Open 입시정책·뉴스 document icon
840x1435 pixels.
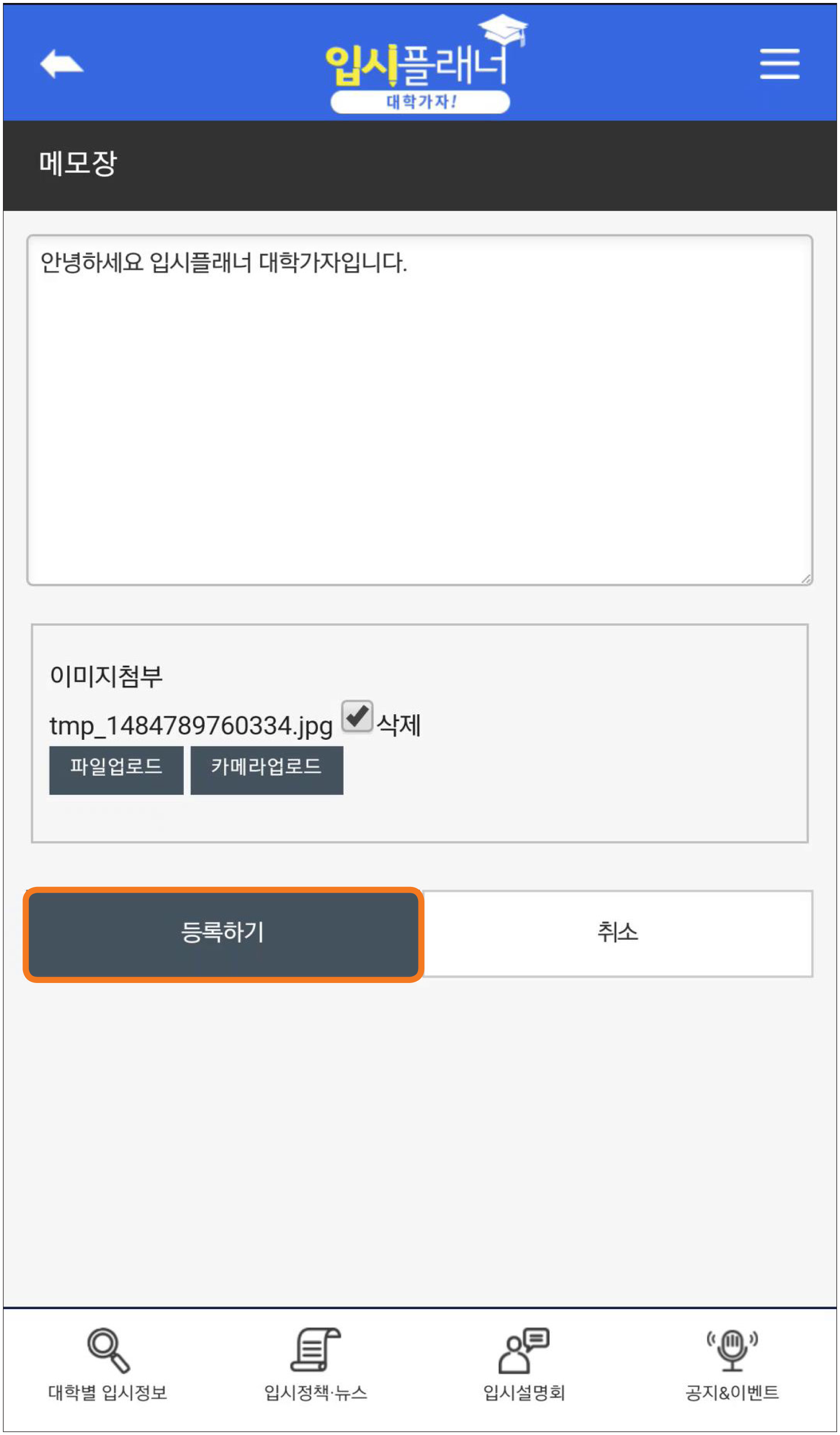315,1350
